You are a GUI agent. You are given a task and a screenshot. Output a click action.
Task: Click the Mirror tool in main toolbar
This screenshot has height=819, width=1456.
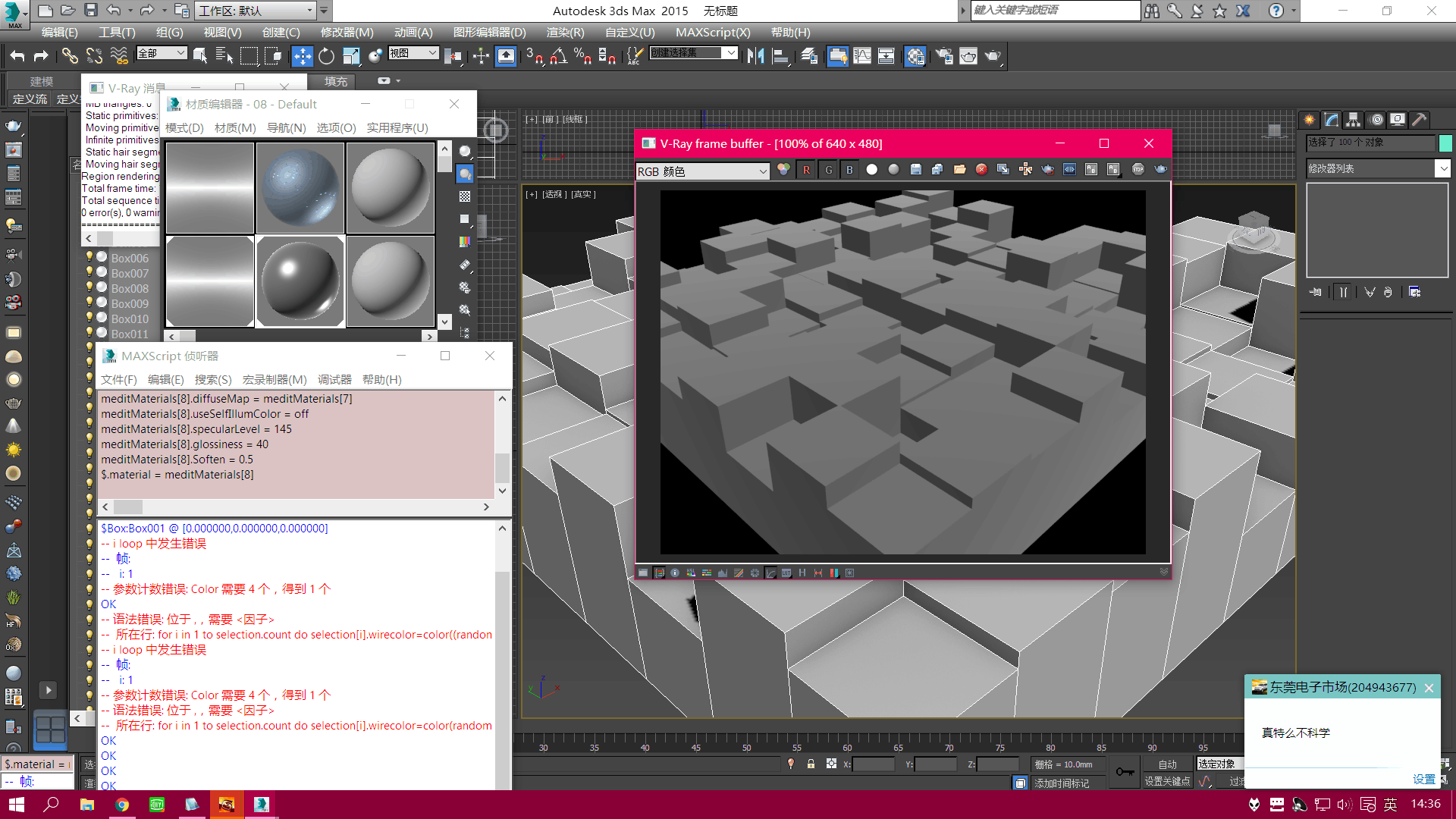click(x=755, y=56)
